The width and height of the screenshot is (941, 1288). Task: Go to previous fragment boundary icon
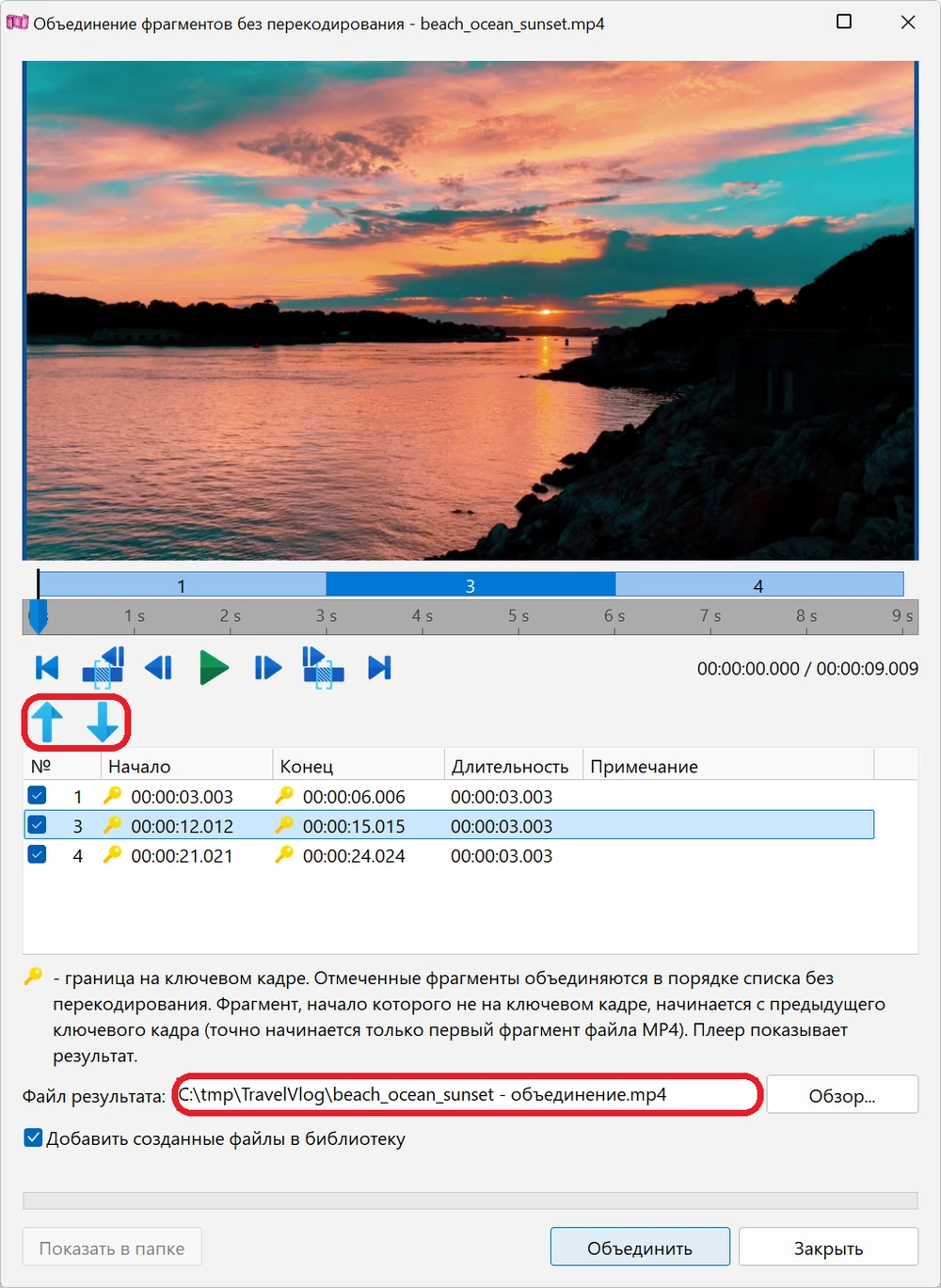pos(104,666)
